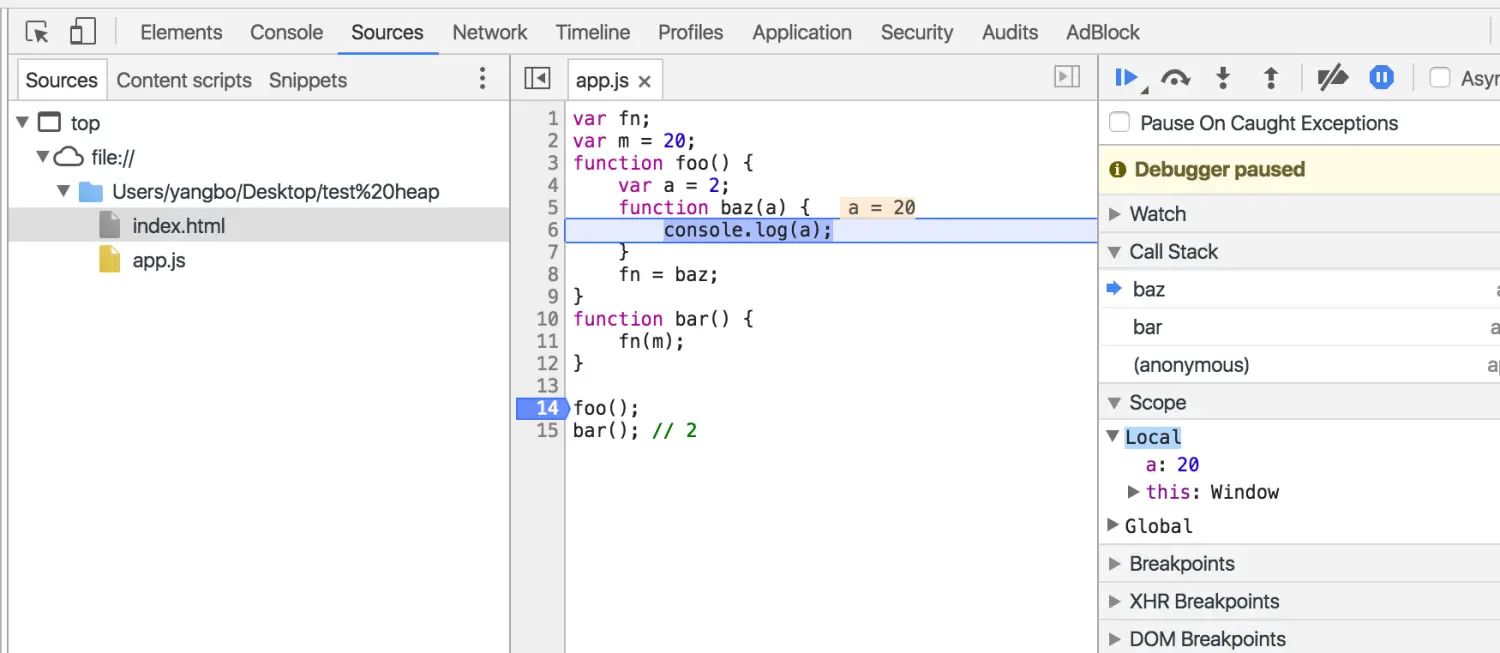
Task: Collapse the file:// tree node
Action: 42,157
